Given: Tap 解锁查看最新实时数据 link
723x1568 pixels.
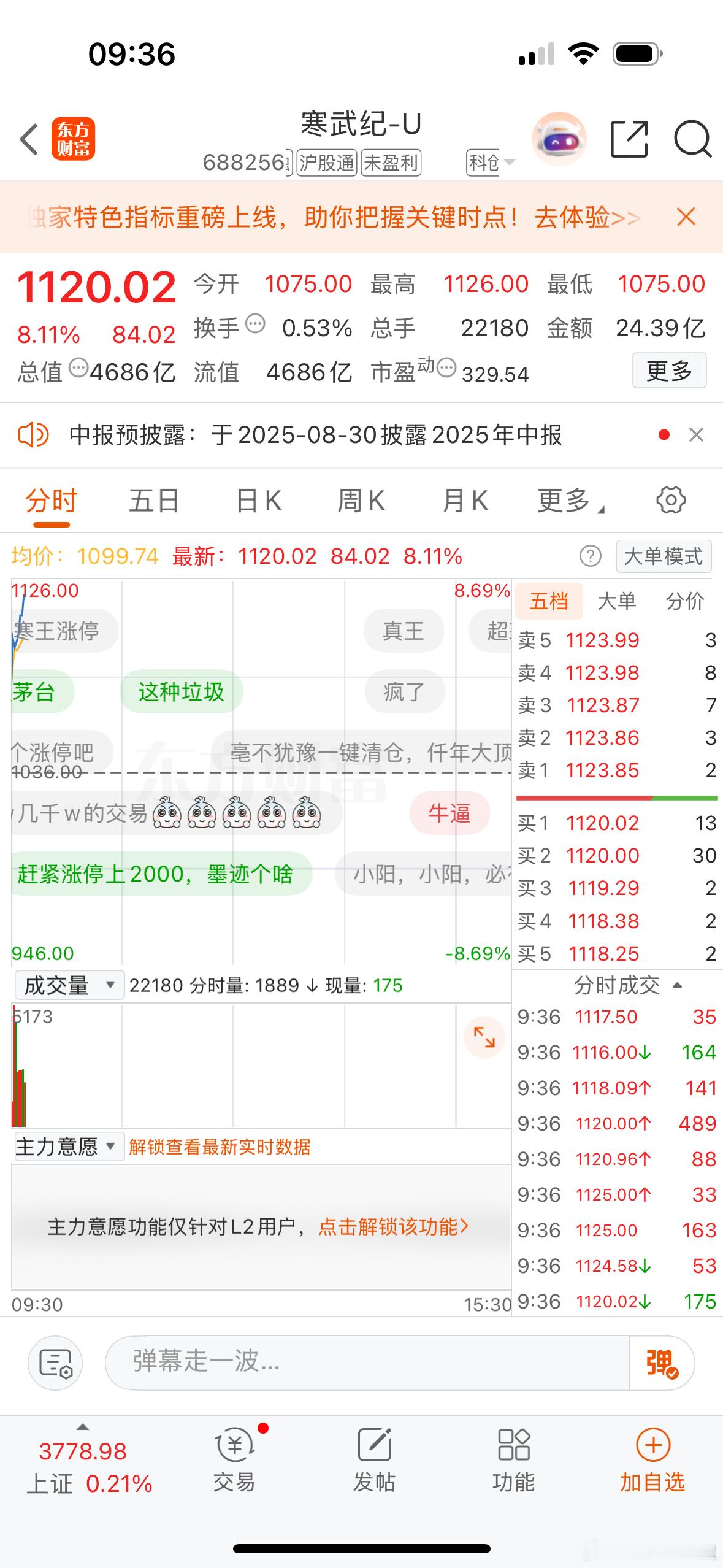Looking at the screenshot, I should click(220, 1147).
